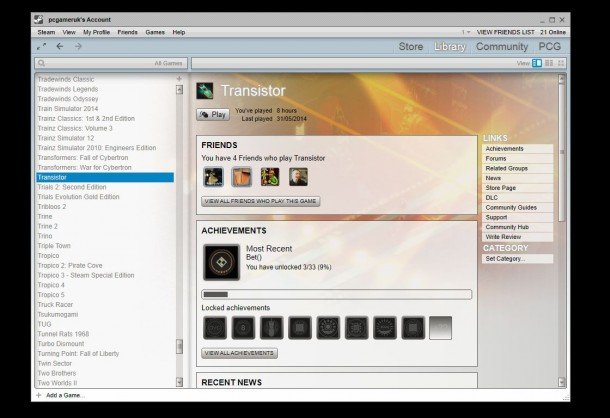Click details pane scrollbar up arrow

(x=561, y=79)
